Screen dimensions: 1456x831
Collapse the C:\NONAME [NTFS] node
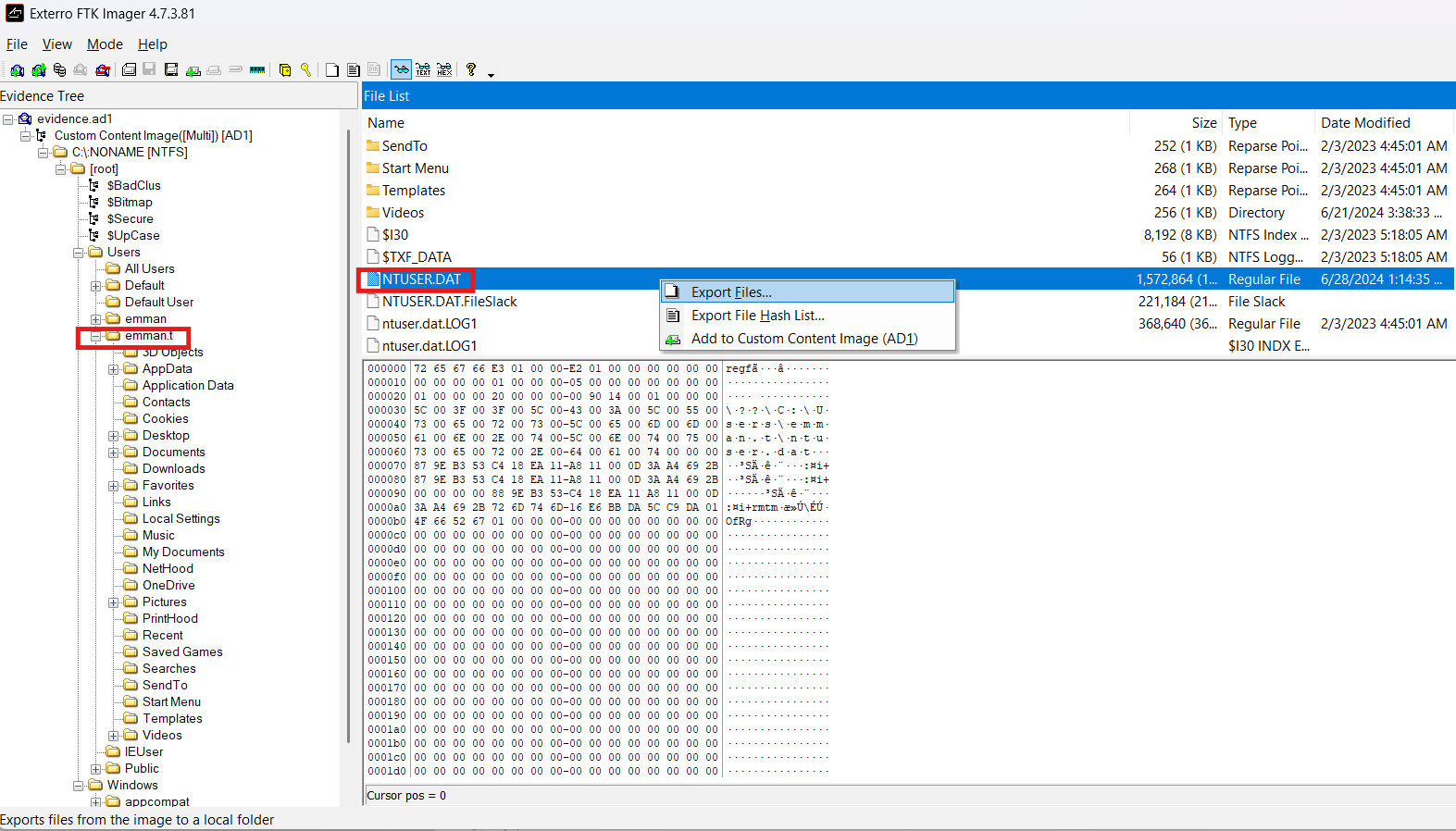(43, 153)
